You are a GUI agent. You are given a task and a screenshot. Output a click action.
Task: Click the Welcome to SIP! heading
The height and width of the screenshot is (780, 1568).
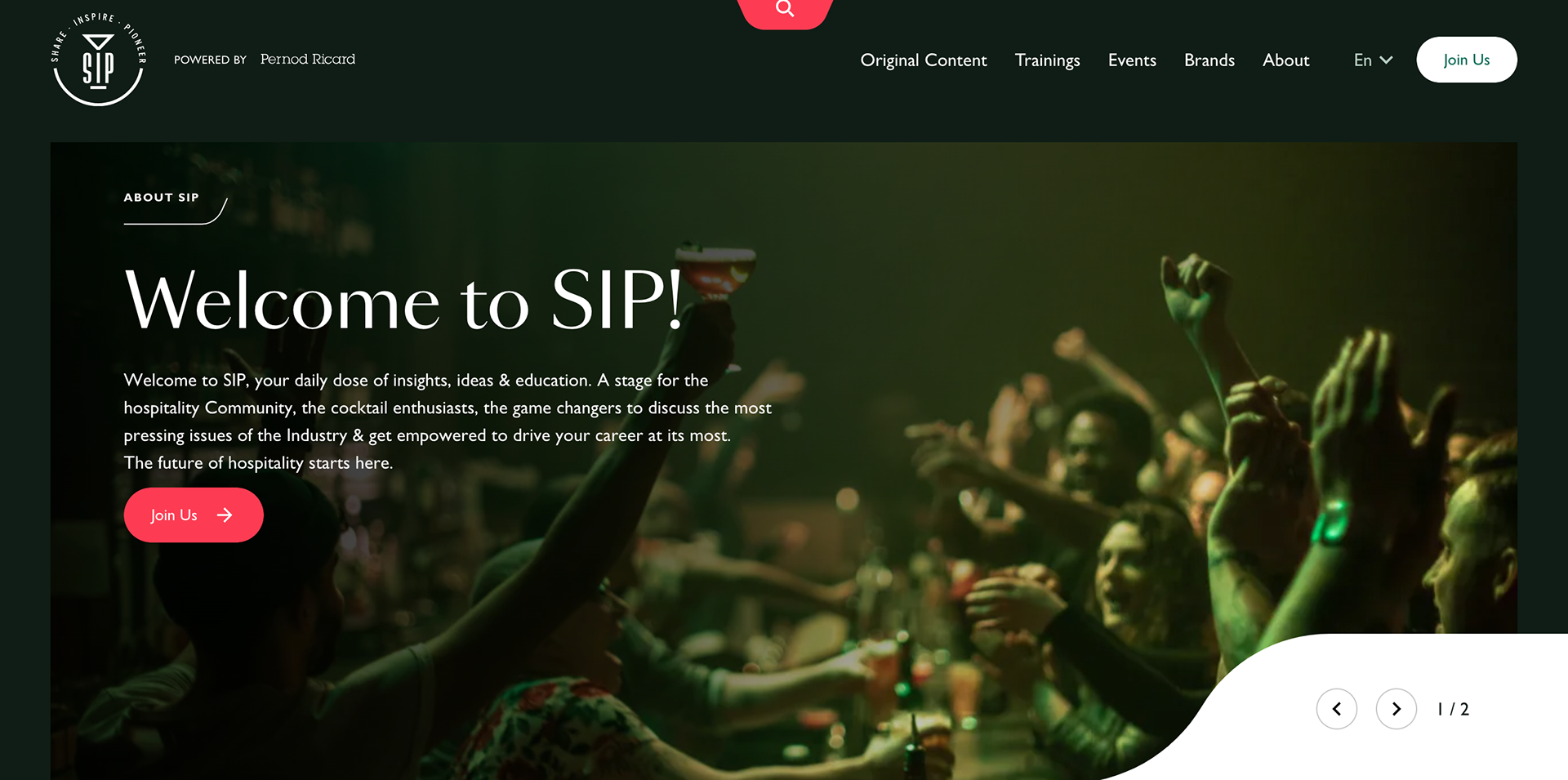coord(404,301)
